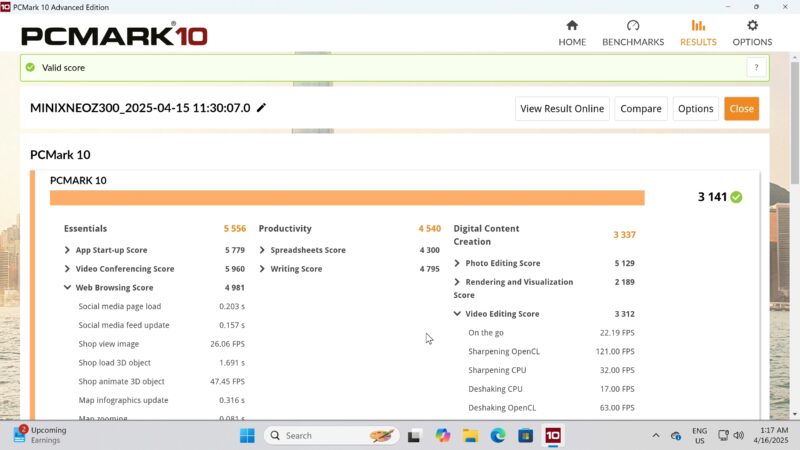Open the HOME tab
Viewport: 800px width, 450px height.
click(x=572, y=33)
